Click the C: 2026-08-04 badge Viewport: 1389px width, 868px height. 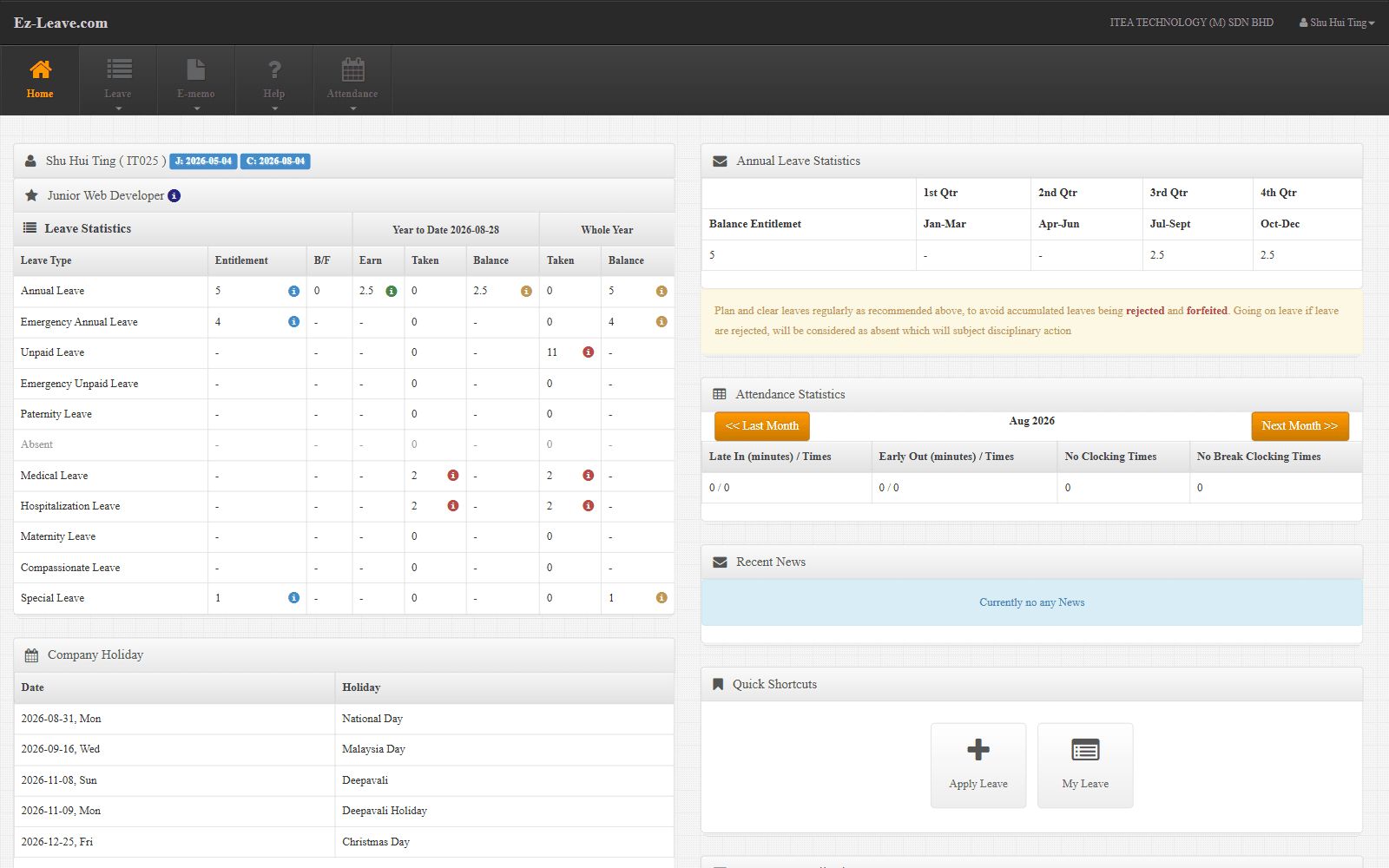[x=275, y=161]
